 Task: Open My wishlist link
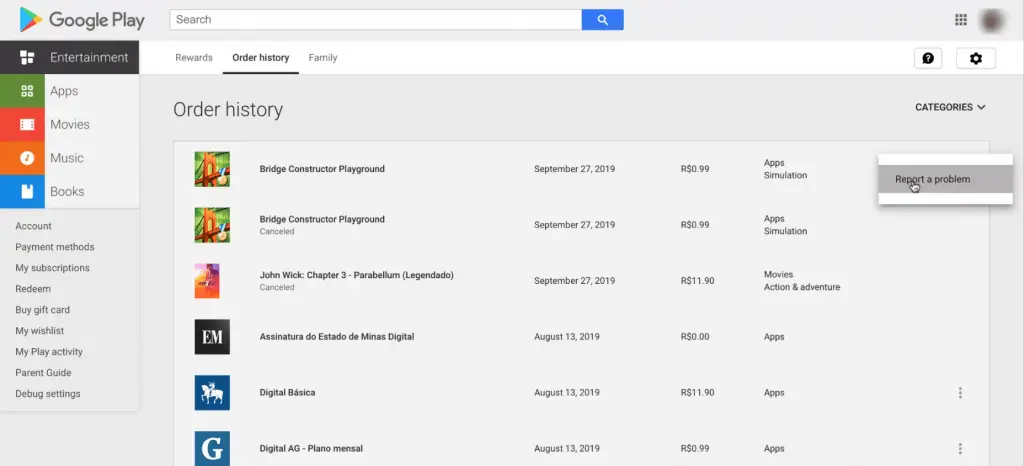(x=40, y=331)
